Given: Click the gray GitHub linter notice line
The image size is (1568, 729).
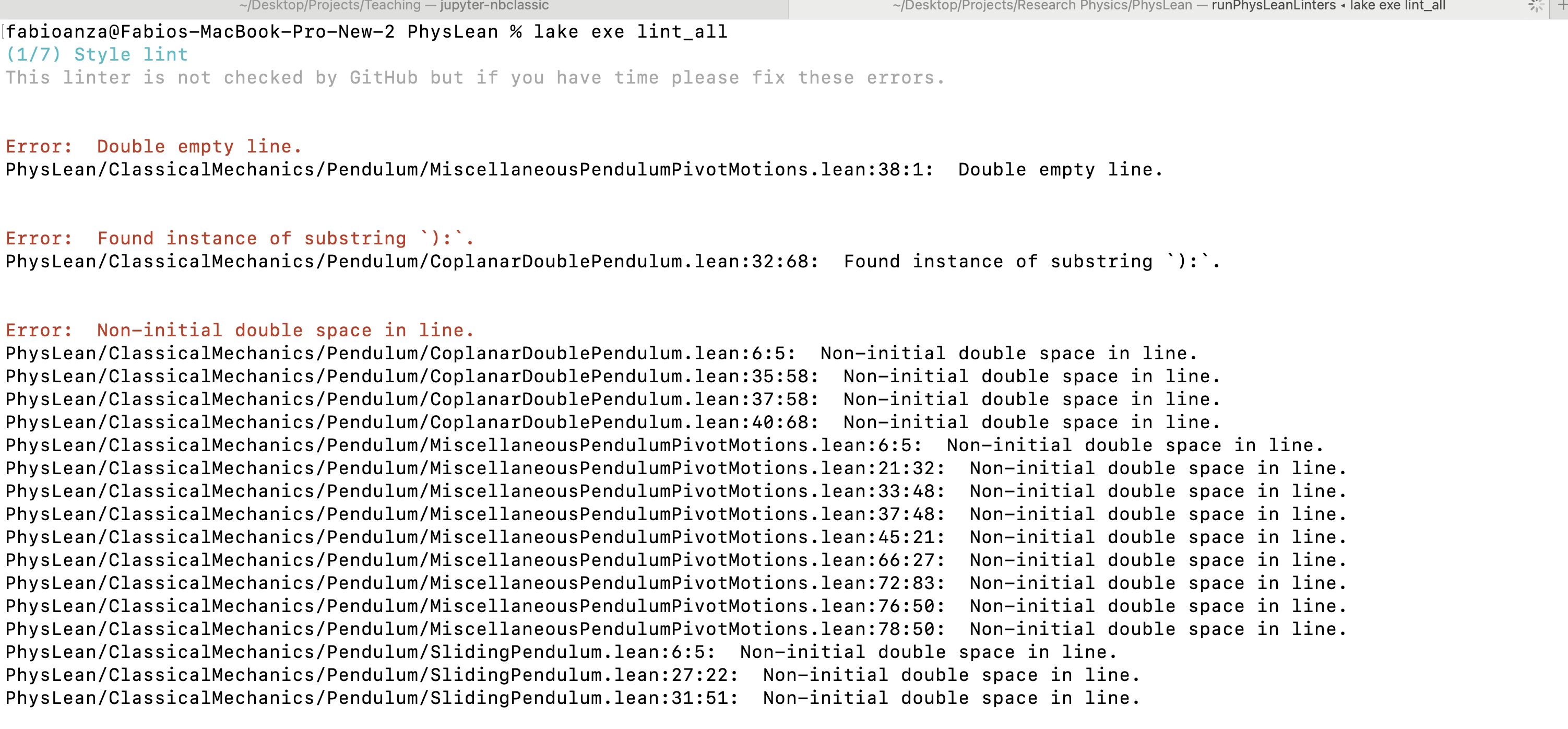Looking at the screenshot, I should pyautogui.click(x=475, y=78).
